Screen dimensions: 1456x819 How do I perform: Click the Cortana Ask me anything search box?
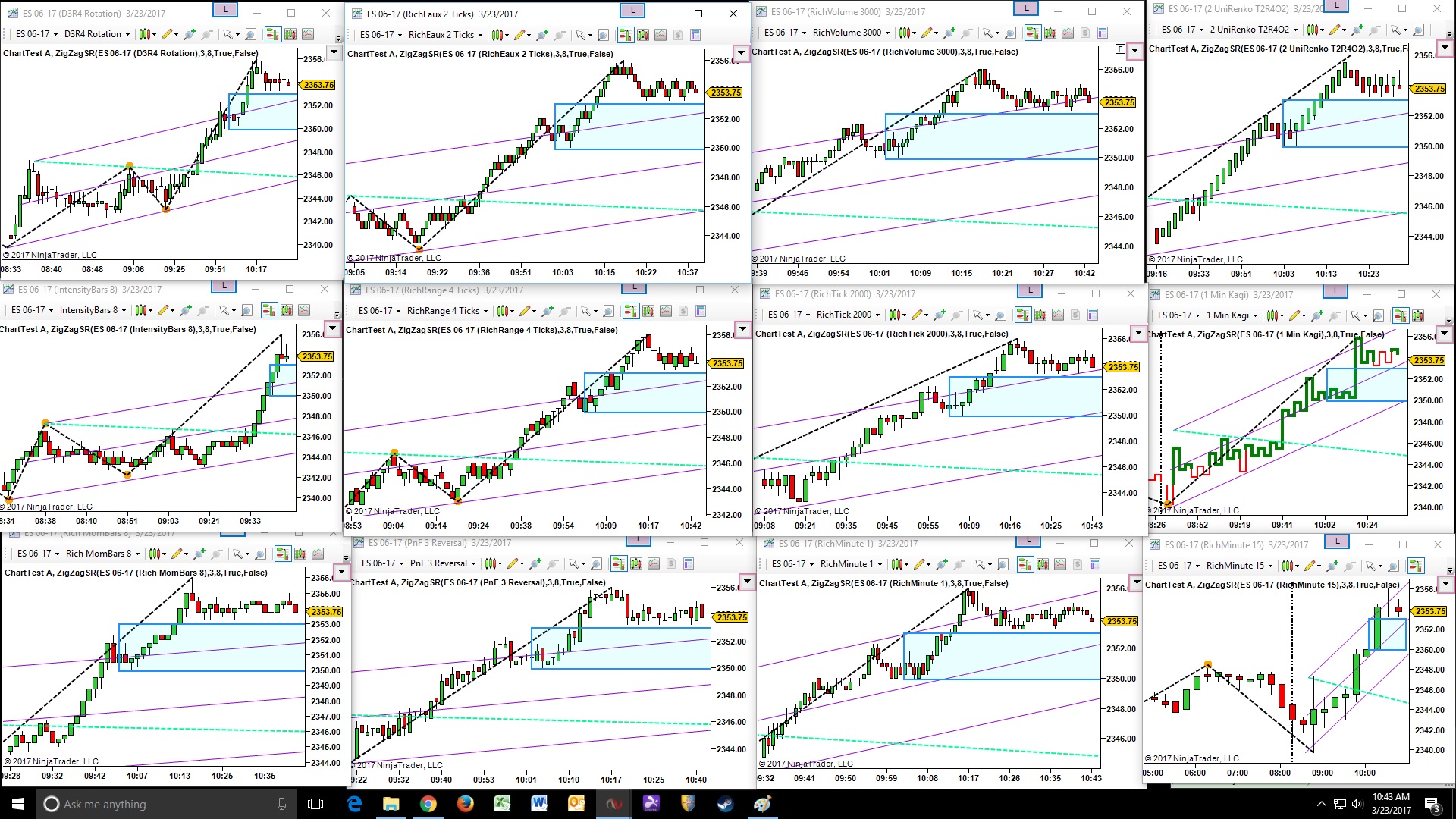(x=167, y=804)
